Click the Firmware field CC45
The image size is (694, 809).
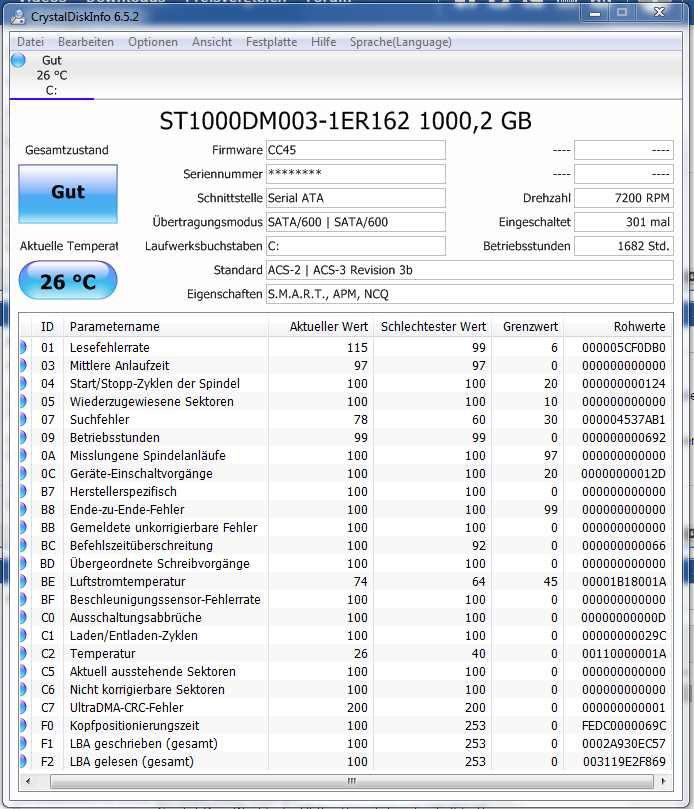tap(356, 150)
